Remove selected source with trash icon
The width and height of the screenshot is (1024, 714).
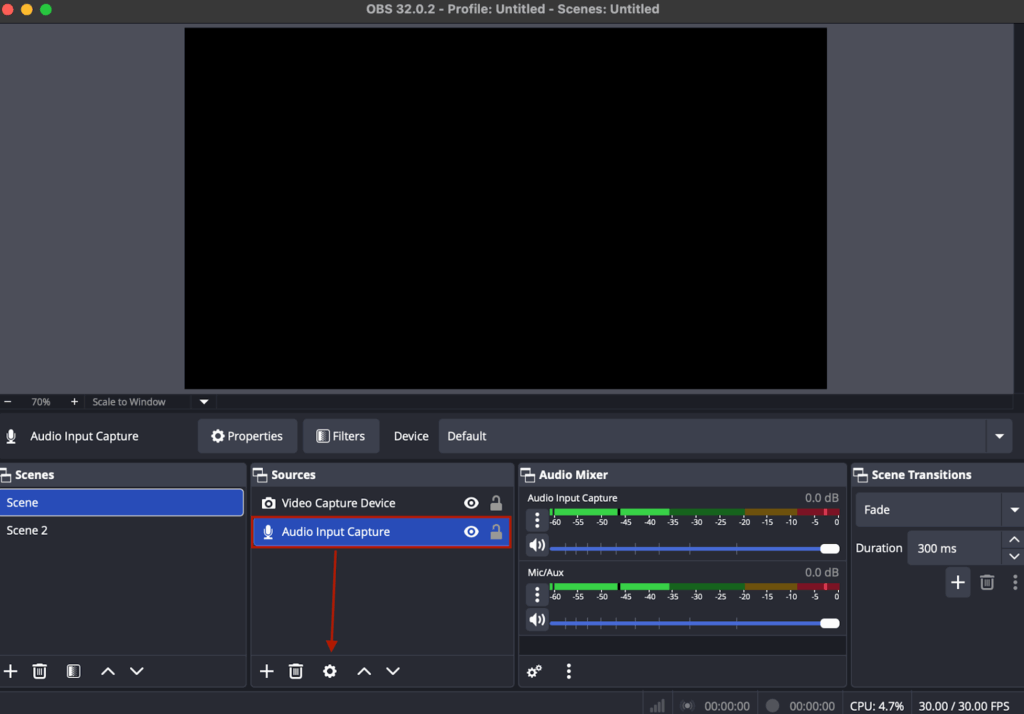[x=296, y=671]
